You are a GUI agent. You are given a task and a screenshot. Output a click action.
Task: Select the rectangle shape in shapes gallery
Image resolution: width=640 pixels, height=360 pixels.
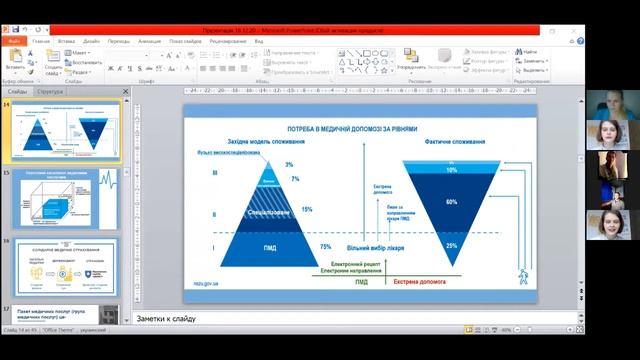coord(367,53)
